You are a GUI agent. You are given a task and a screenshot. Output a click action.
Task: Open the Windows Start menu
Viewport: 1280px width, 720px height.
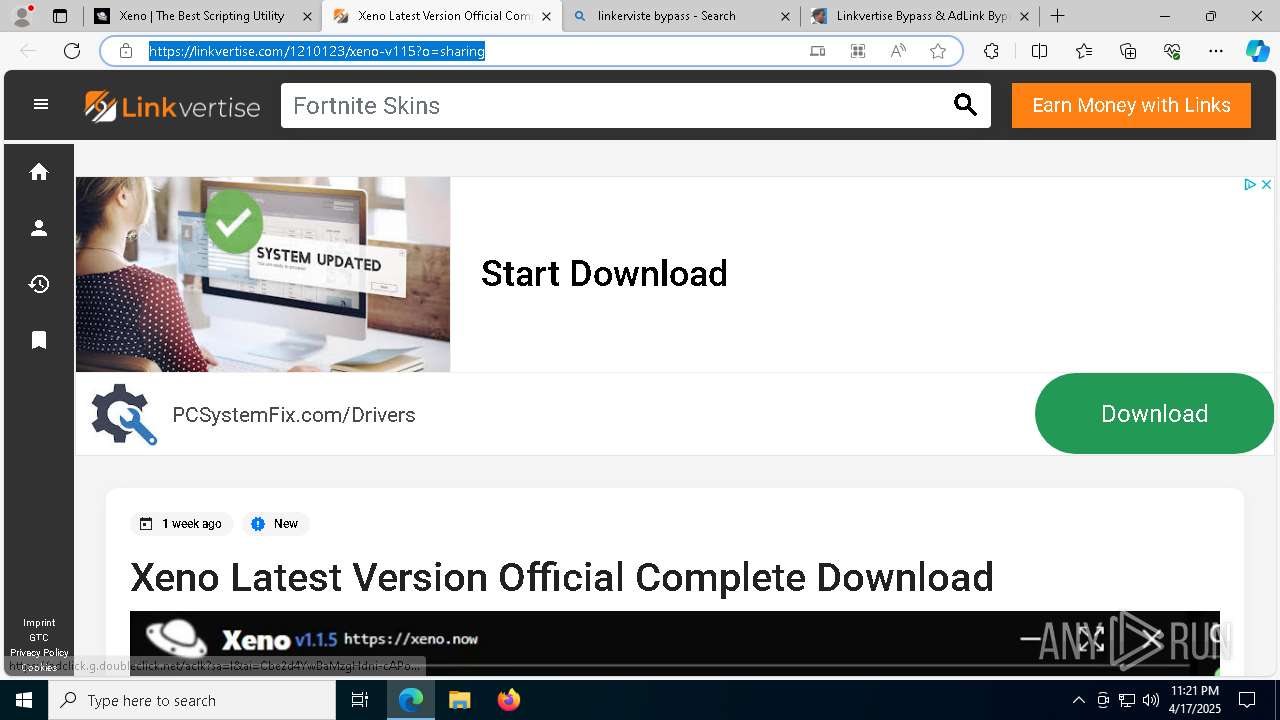coord(24,700)
